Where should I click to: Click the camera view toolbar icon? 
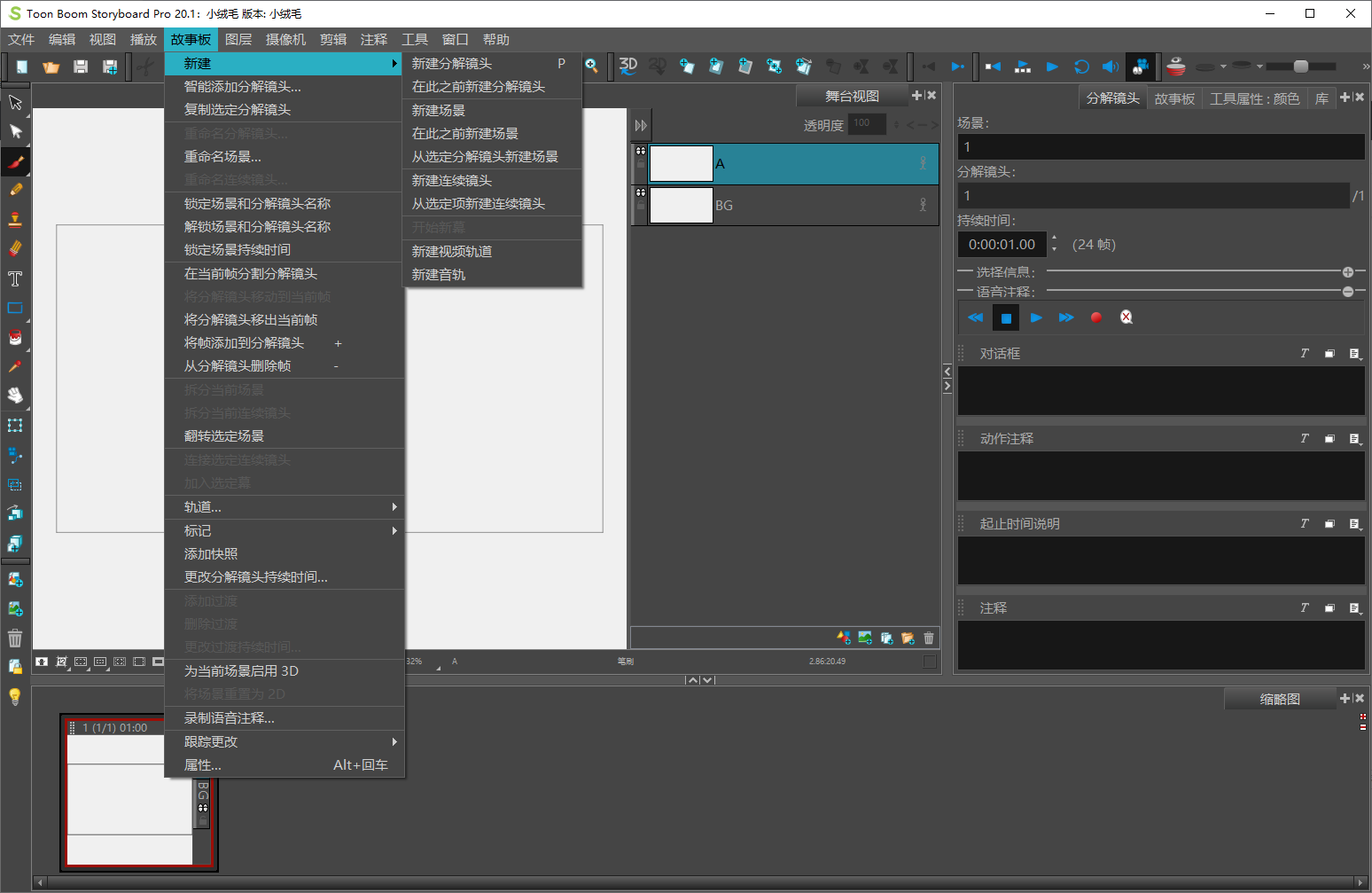[1141, 67]
